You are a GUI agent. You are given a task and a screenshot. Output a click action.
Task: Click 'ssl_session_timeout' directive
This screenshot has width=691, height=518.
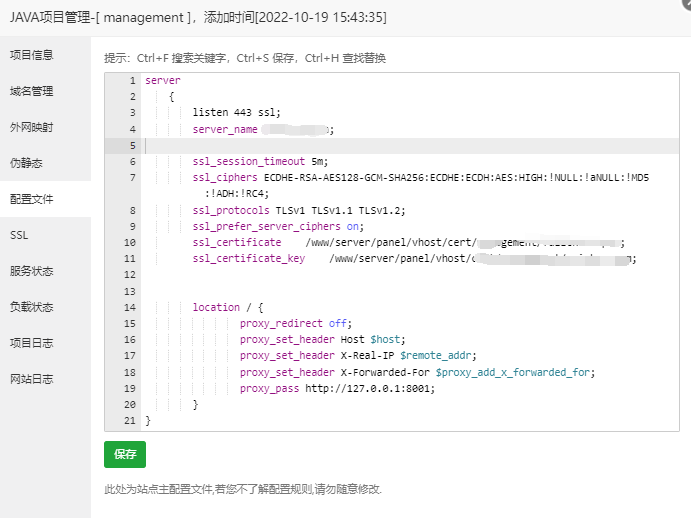(249, 162)
